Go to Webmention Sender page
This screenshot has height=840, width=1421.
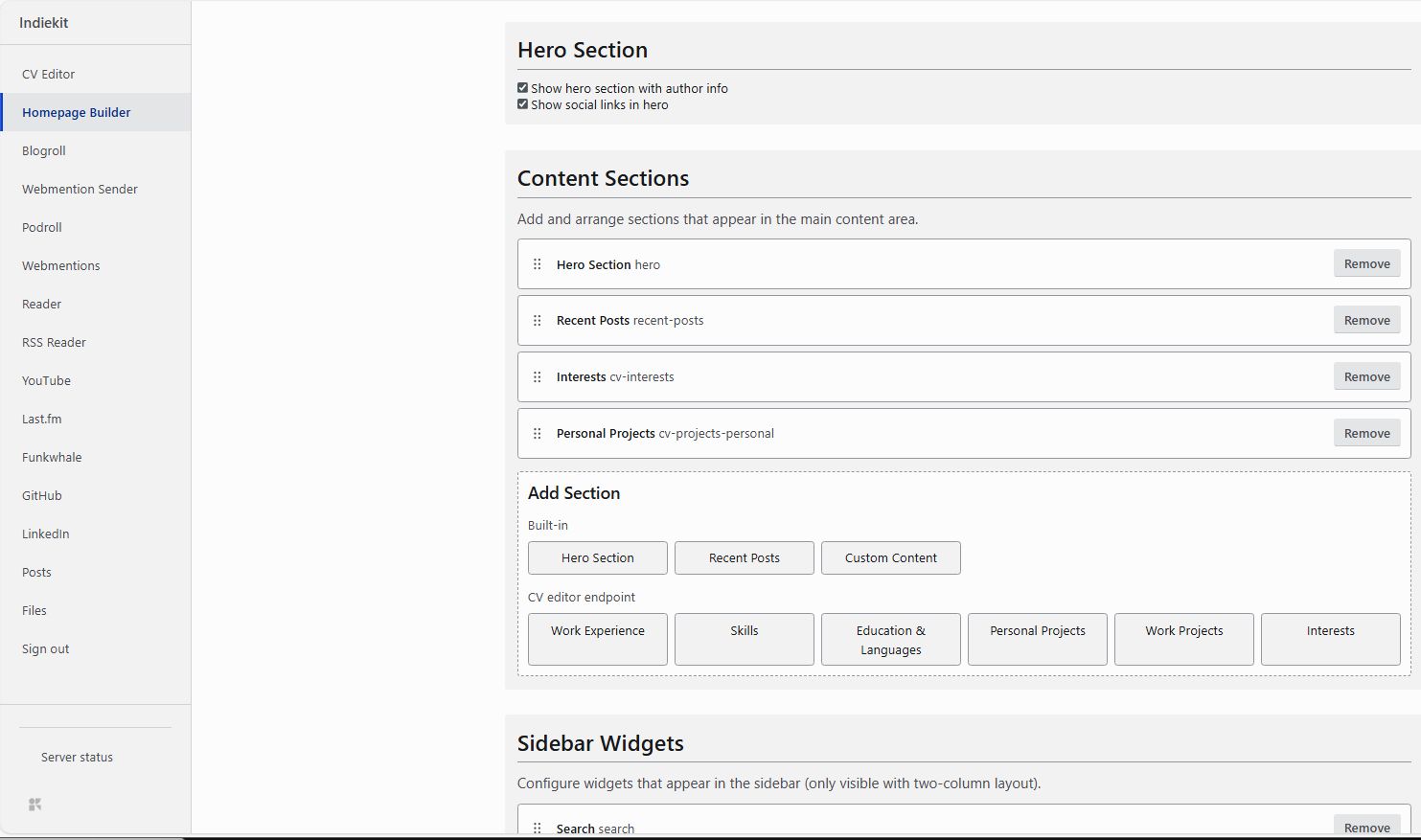point(80,189)
